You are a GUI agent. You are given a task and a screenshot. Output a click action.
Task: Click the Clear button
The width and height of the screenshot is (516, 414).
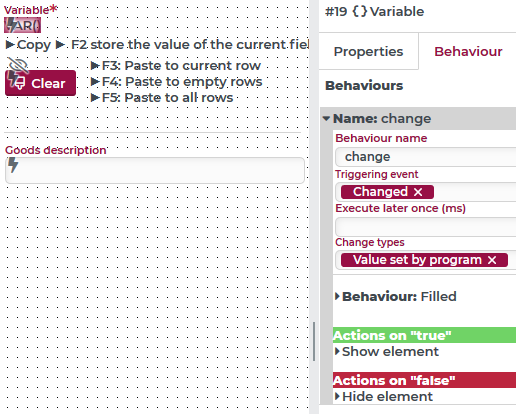coord(40,83)
